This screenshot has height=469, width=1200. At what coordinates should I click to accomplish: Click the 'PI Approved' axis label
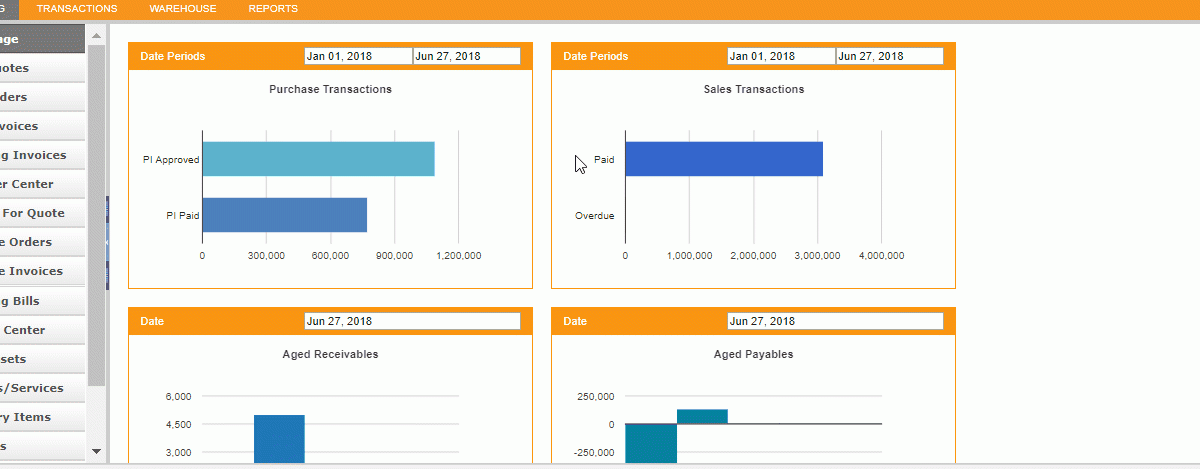click(171, 159)
